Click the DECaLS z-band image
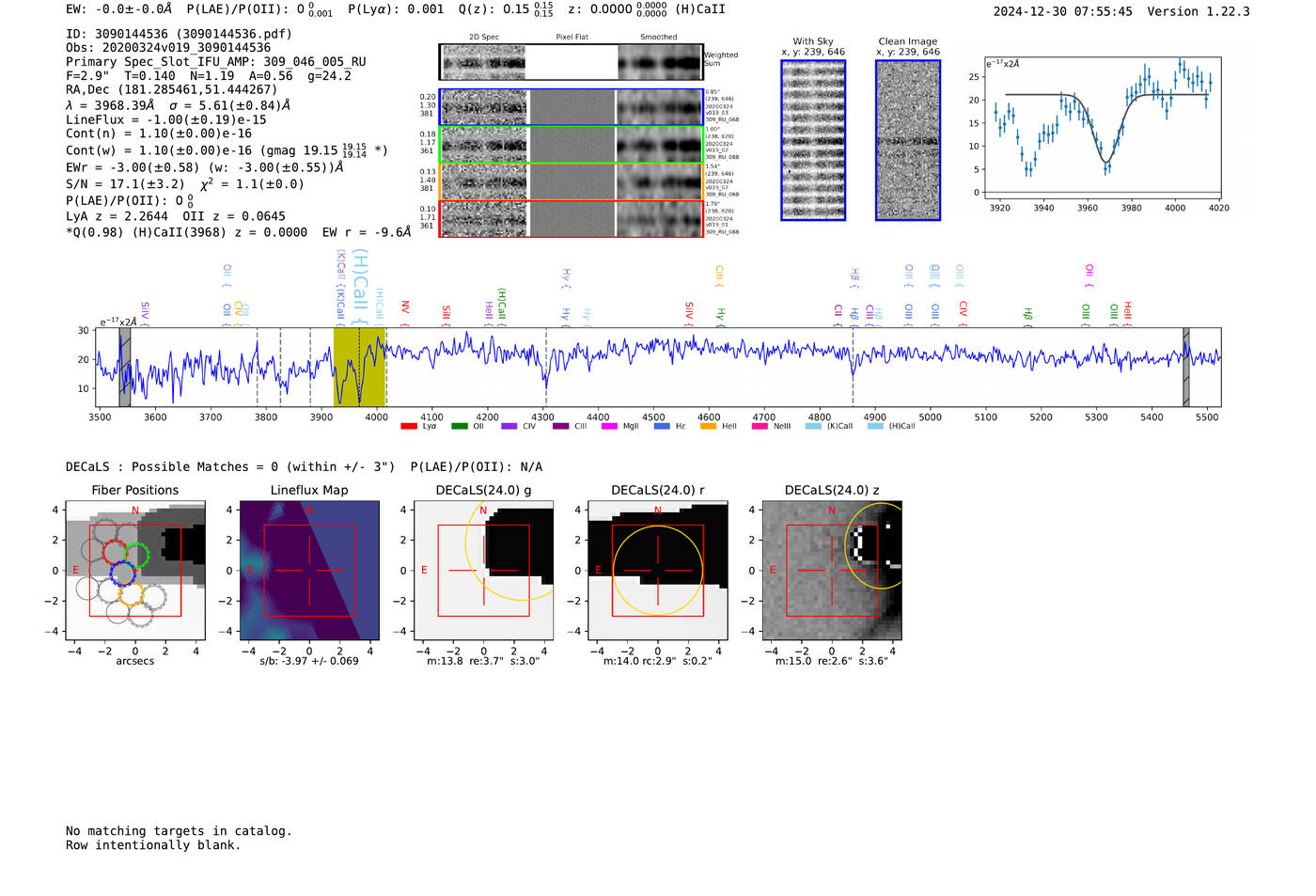 pyautogui.click(x=831, y=570)
